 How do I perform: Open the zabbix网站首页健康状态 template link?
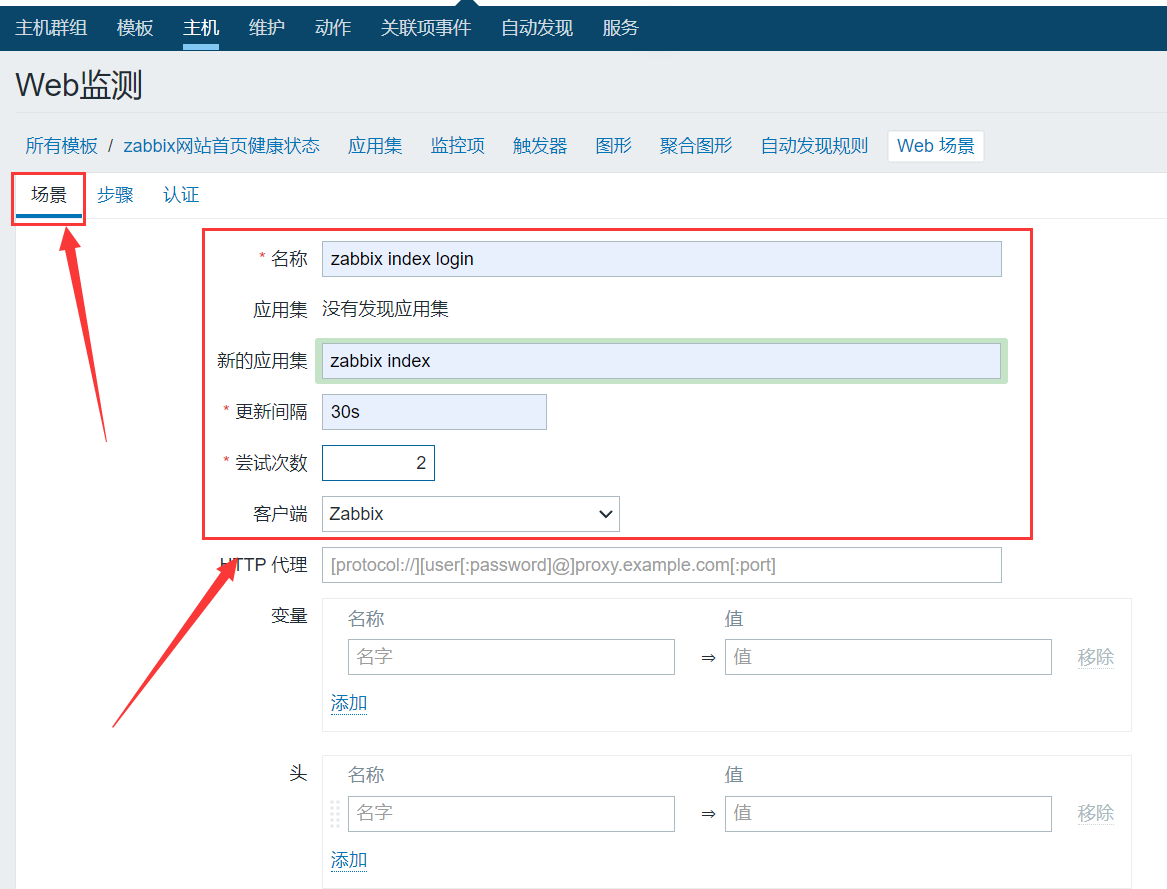pyautogui.click(x=222, y=146)
